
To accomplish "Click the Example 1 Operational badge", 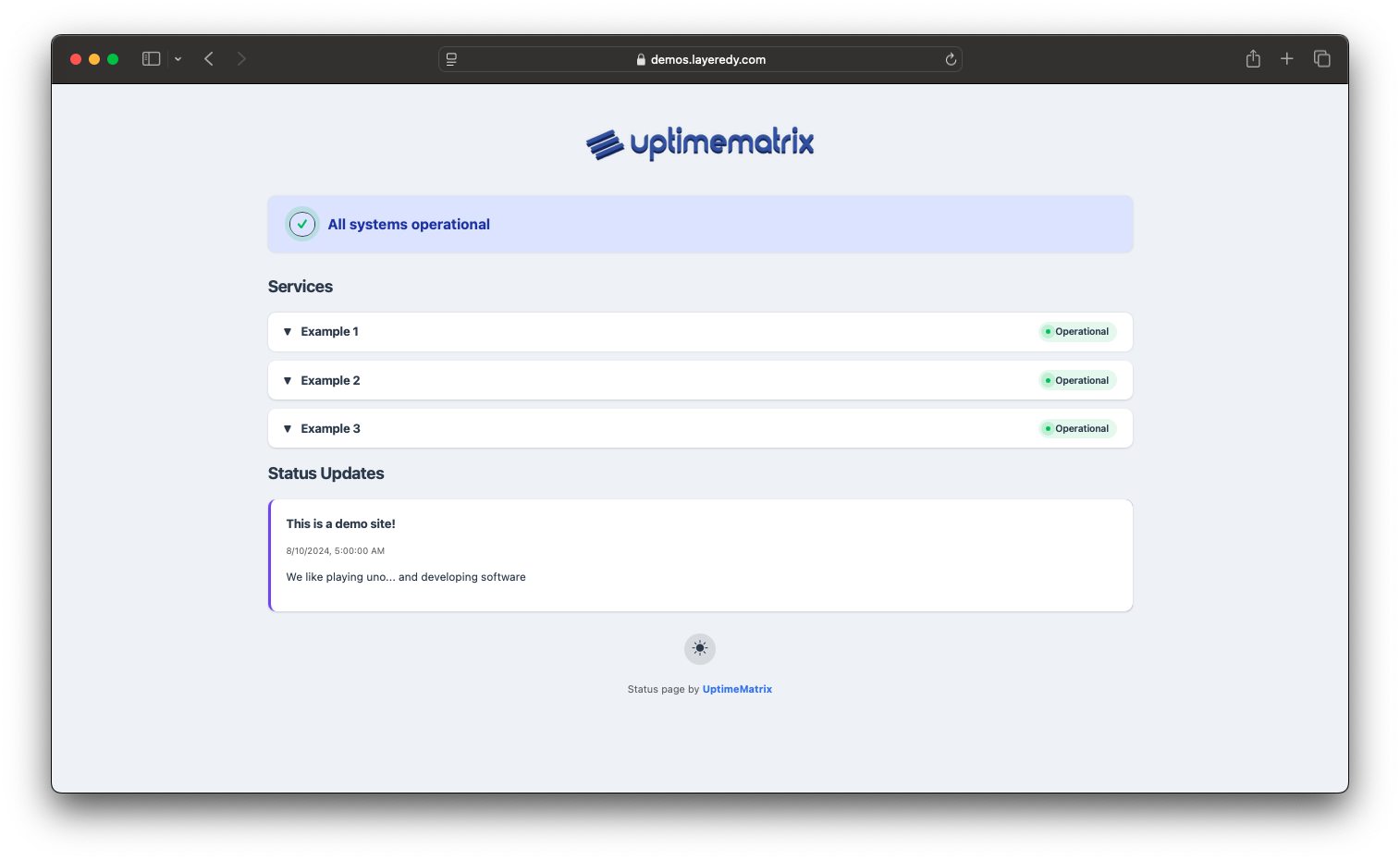I will click(1077, 332).
